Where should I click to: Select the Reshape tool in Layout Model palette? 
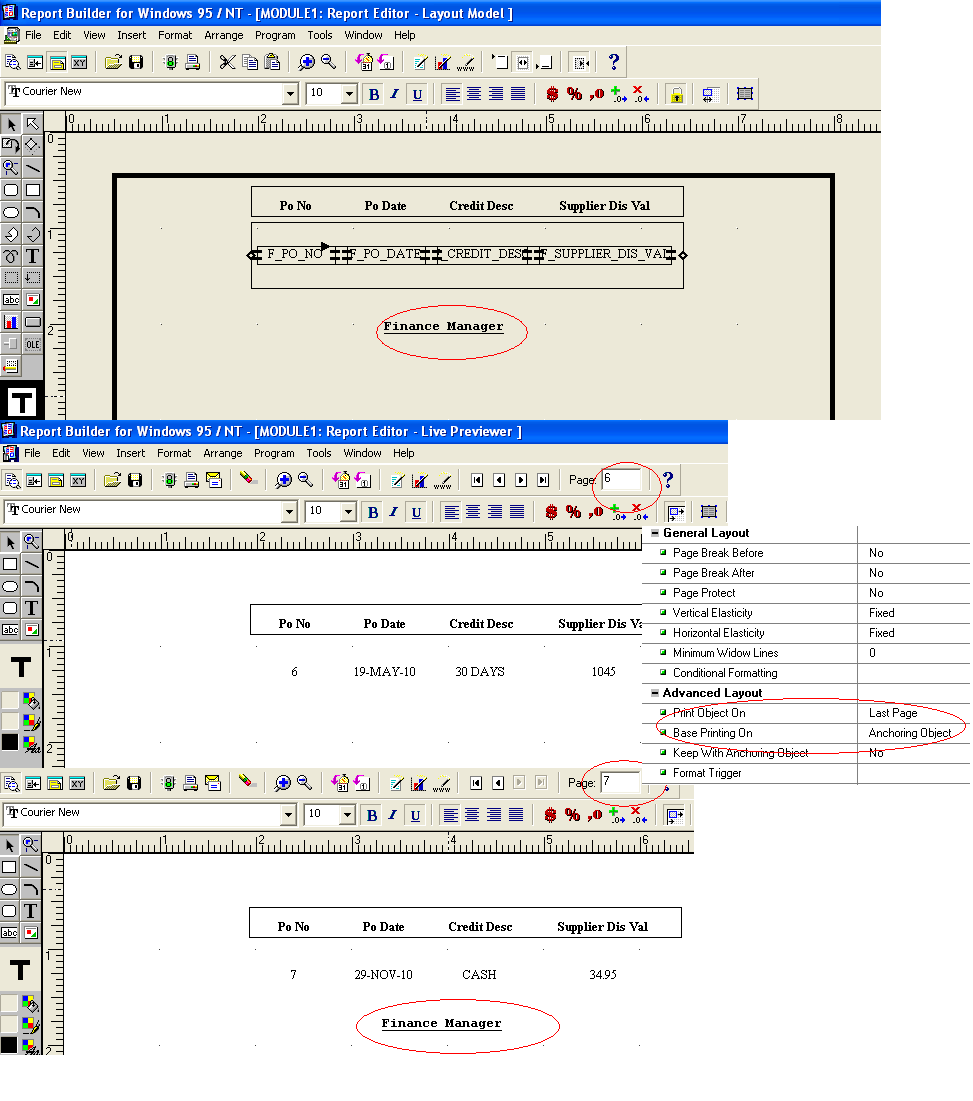(32, 145)
